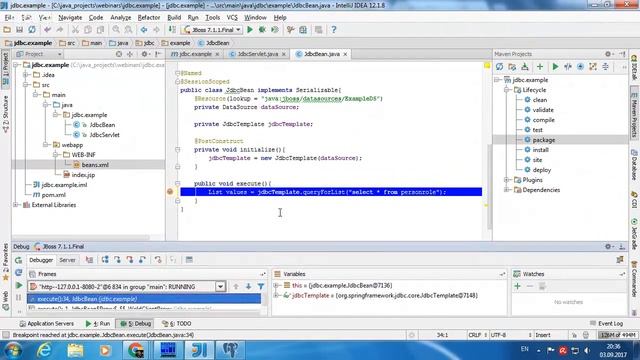
Task: Collapse the Lifecycle node in Maven Projects
Action: tap(507, 90)
